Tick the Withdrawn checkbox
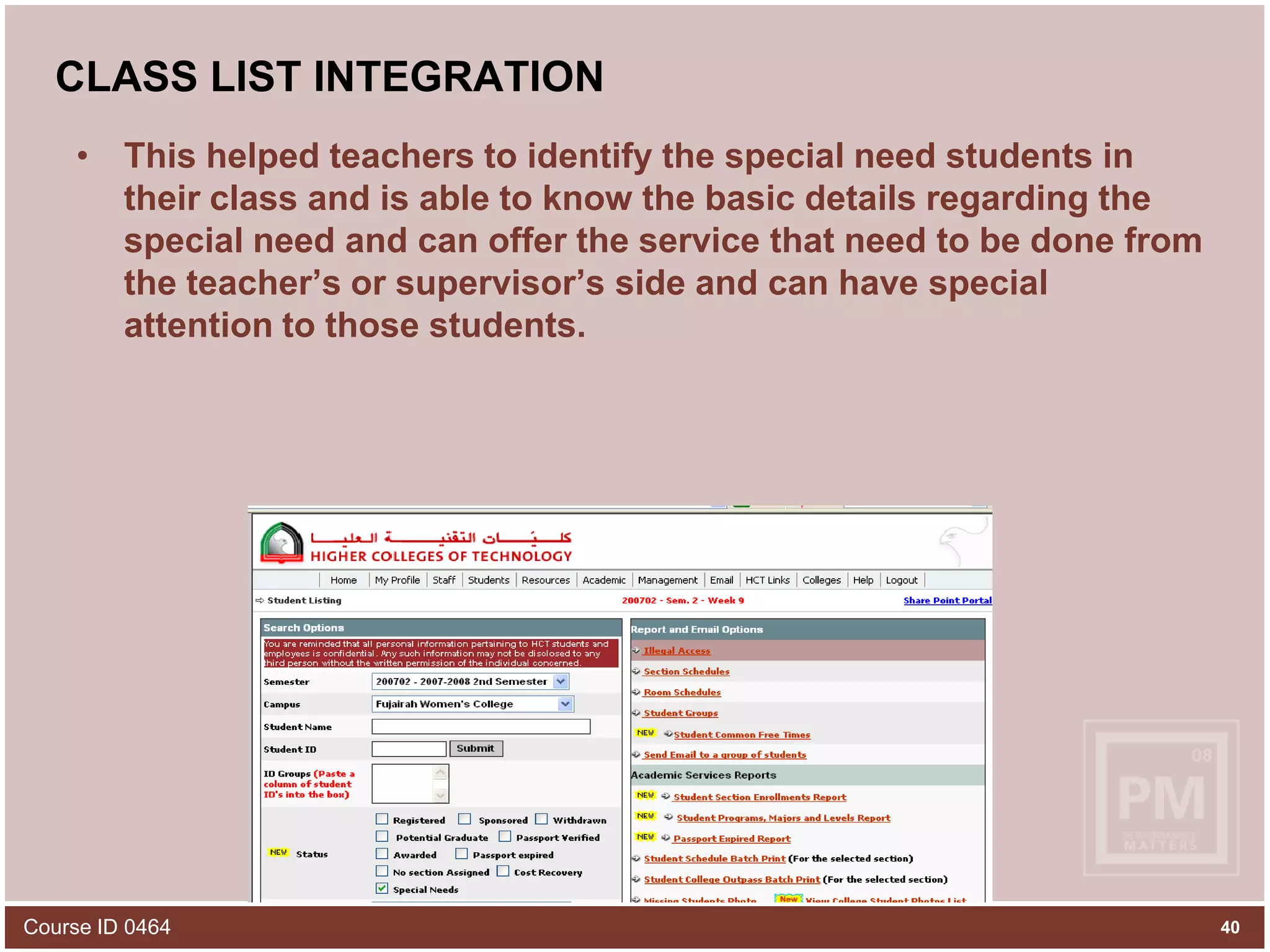The width and height of the screenshot is (1270, 952). pos(541,819)
